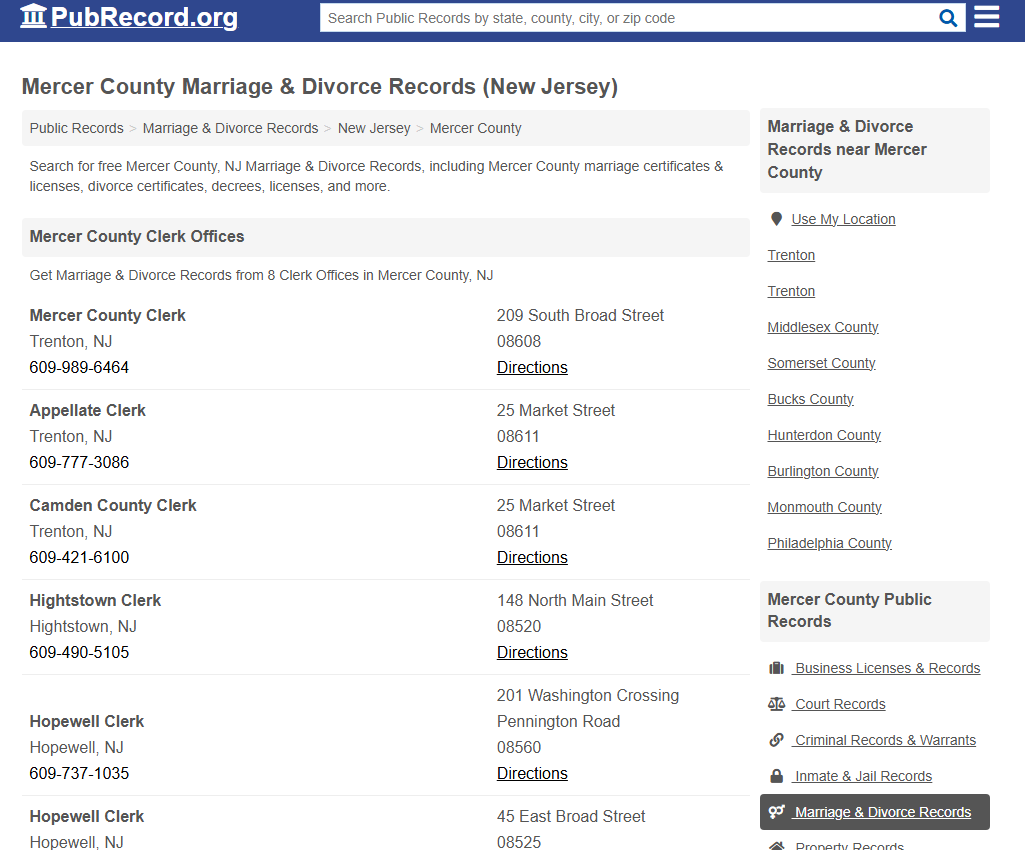
Task: Click the Criminal Records chain link icon
Action: pyautogui.click(x=777, y=740)
